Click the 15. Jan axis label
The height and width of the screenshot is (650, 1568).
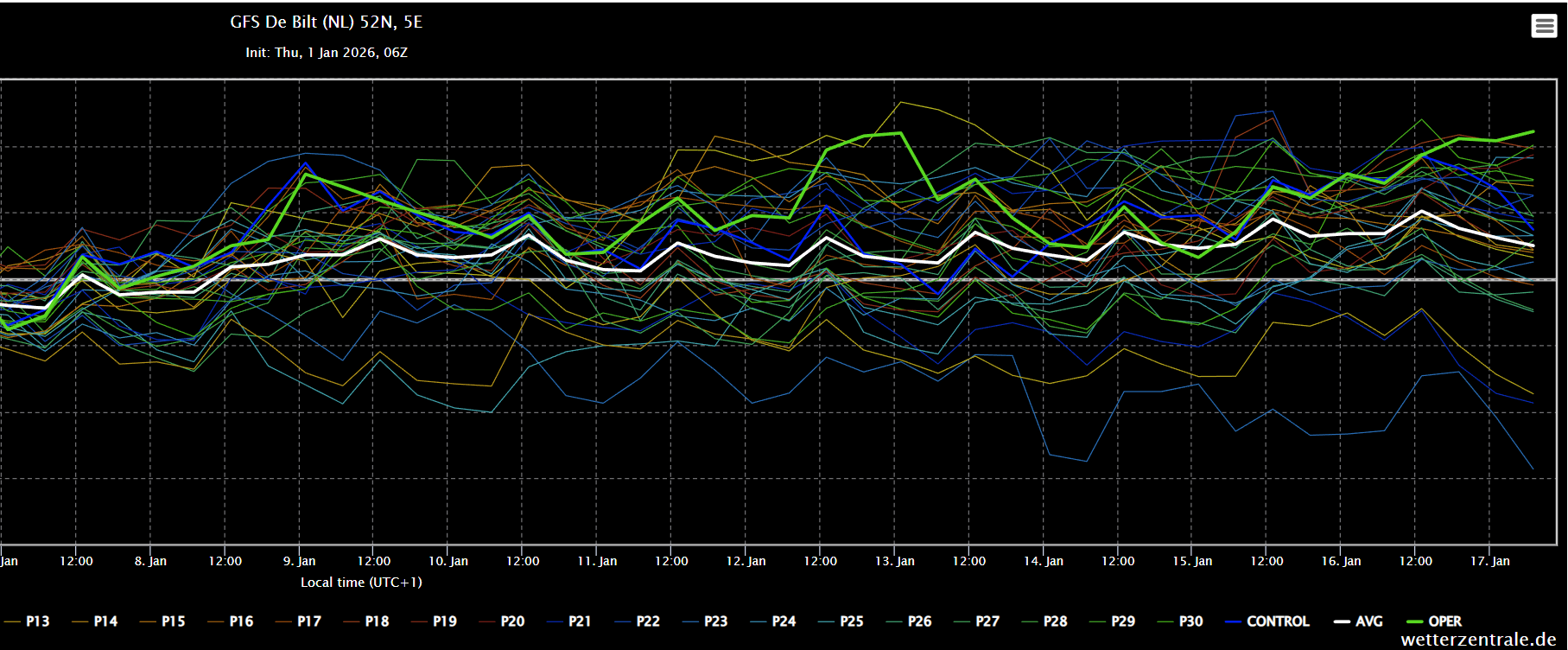tap(1192, 561)
